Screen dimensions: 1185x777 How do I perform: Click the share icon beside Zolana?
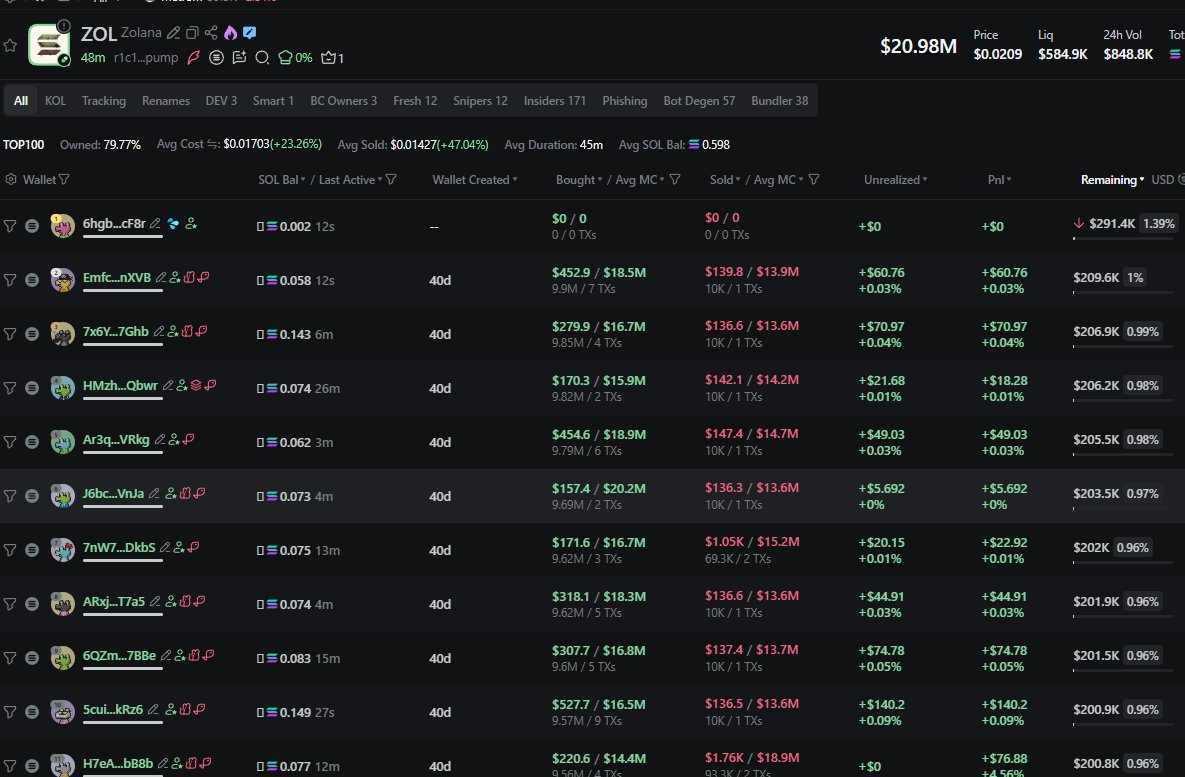point(210,34)
